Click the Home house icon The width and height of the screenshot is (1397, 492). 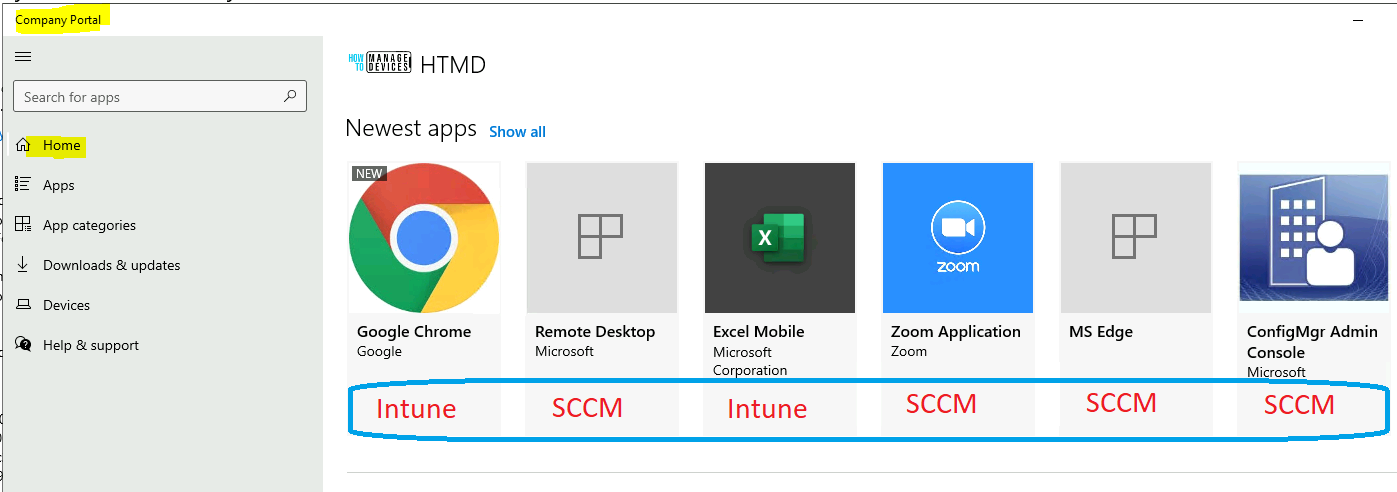click(23, 145)
